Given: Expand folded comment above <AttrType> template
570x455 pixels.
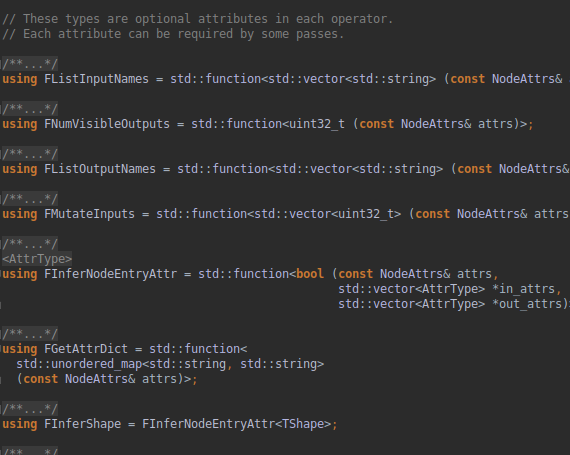Looking at the screenshot, I should 30,244.
